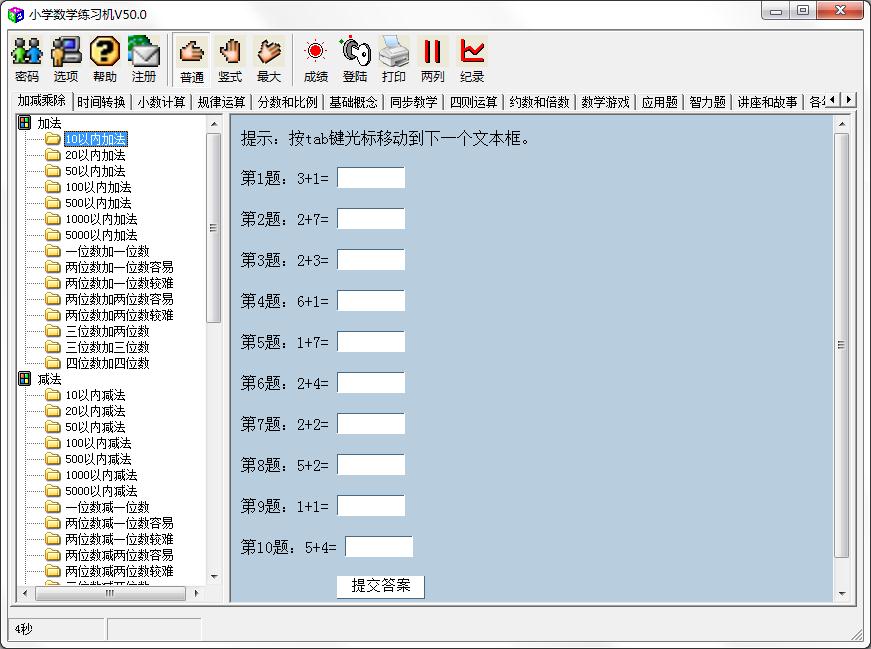This screenshot has width=871, height=649.
Task: Switch to the 规律运算 tab
Action: click(221, 102)
